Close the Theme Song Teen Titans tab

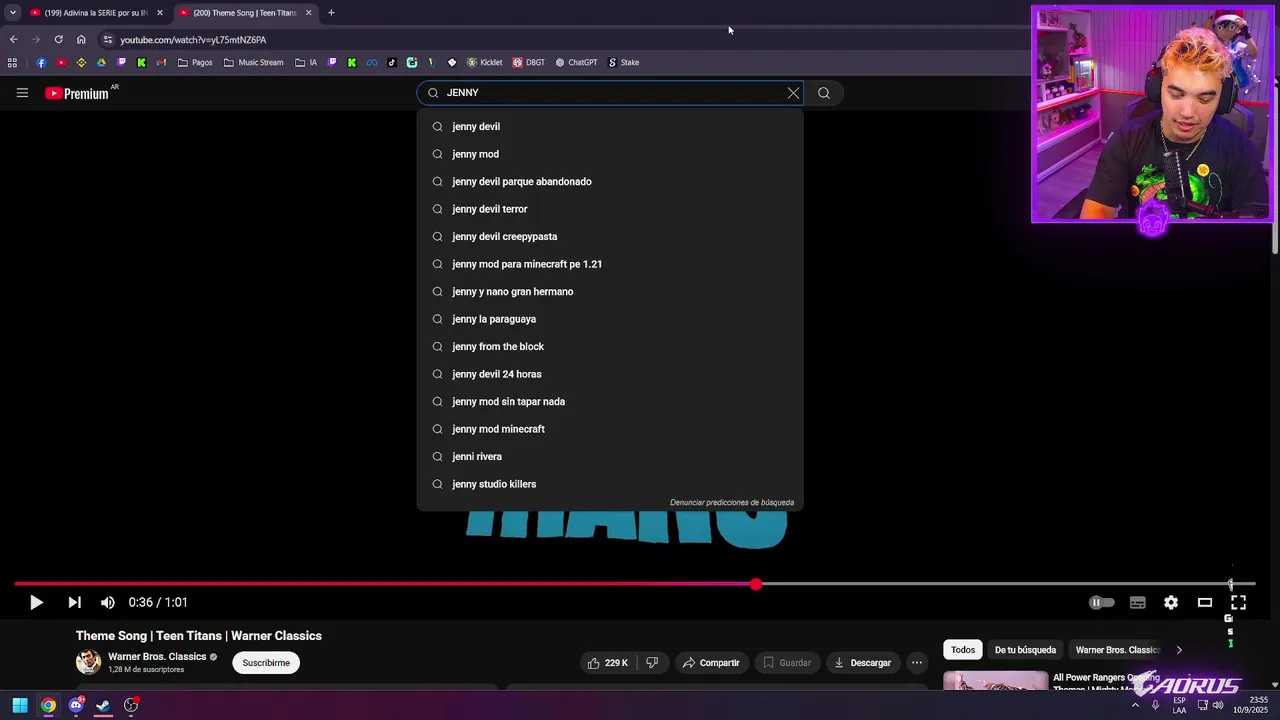pos(308,13)
